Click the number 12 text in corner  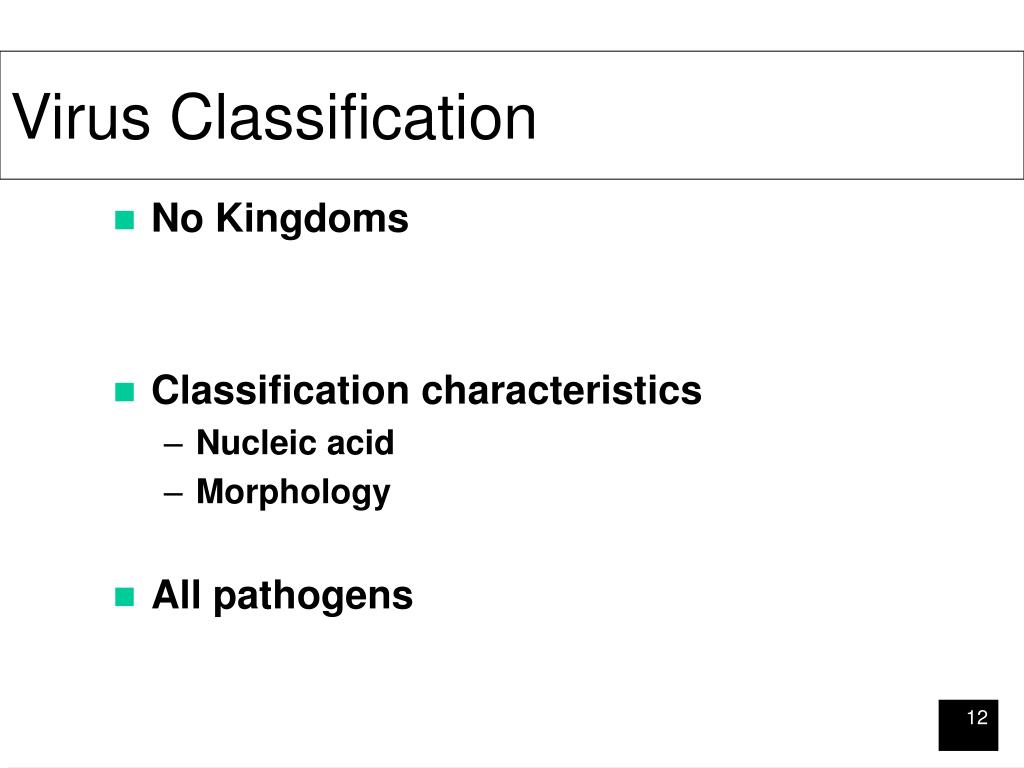[977, 717]
